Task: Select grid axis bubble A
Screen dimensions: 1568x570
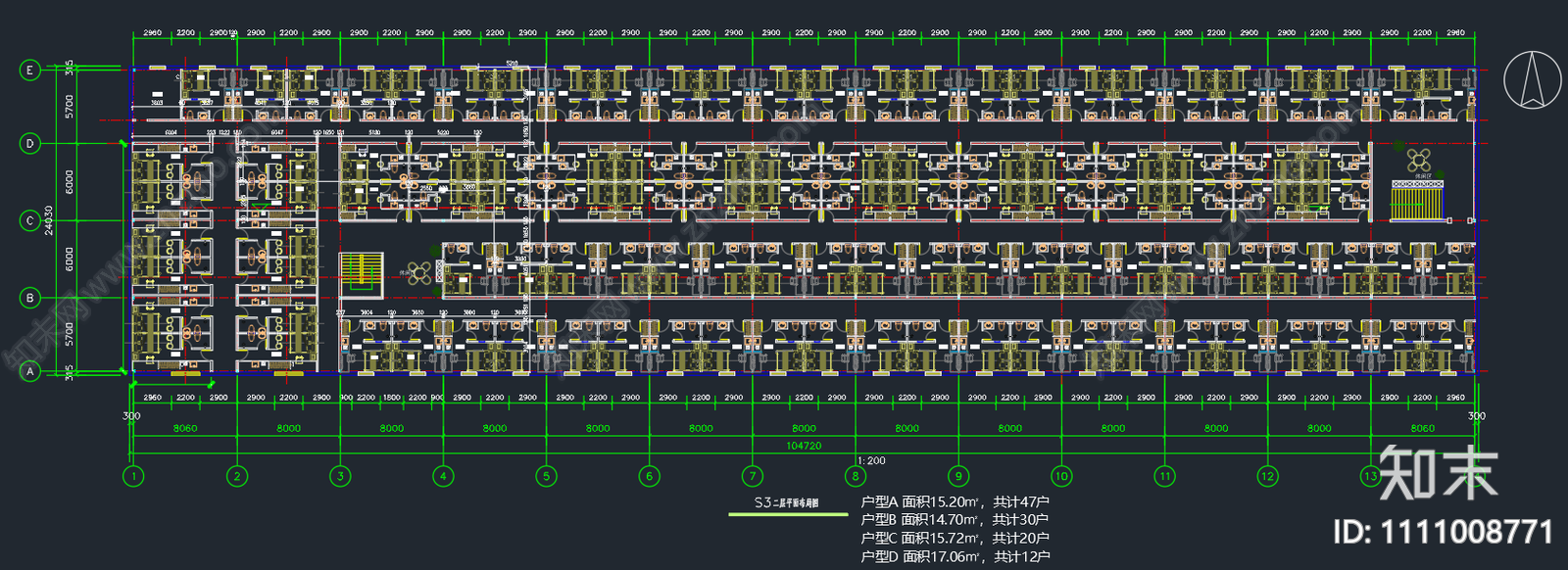Action: (x=30, y=371)
